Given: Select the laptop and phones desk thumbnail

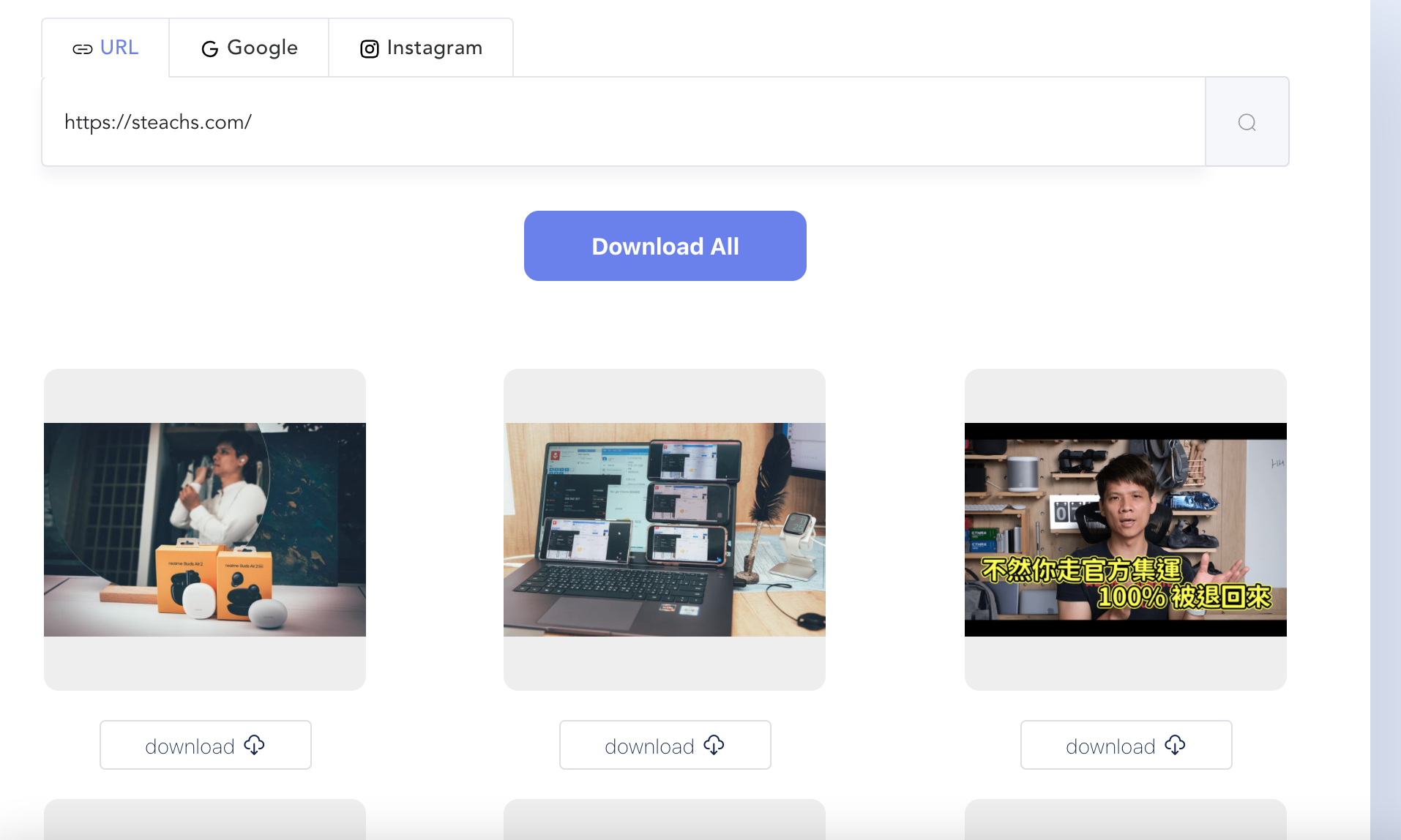Looking at the screenshot, I should pos(665,529).
